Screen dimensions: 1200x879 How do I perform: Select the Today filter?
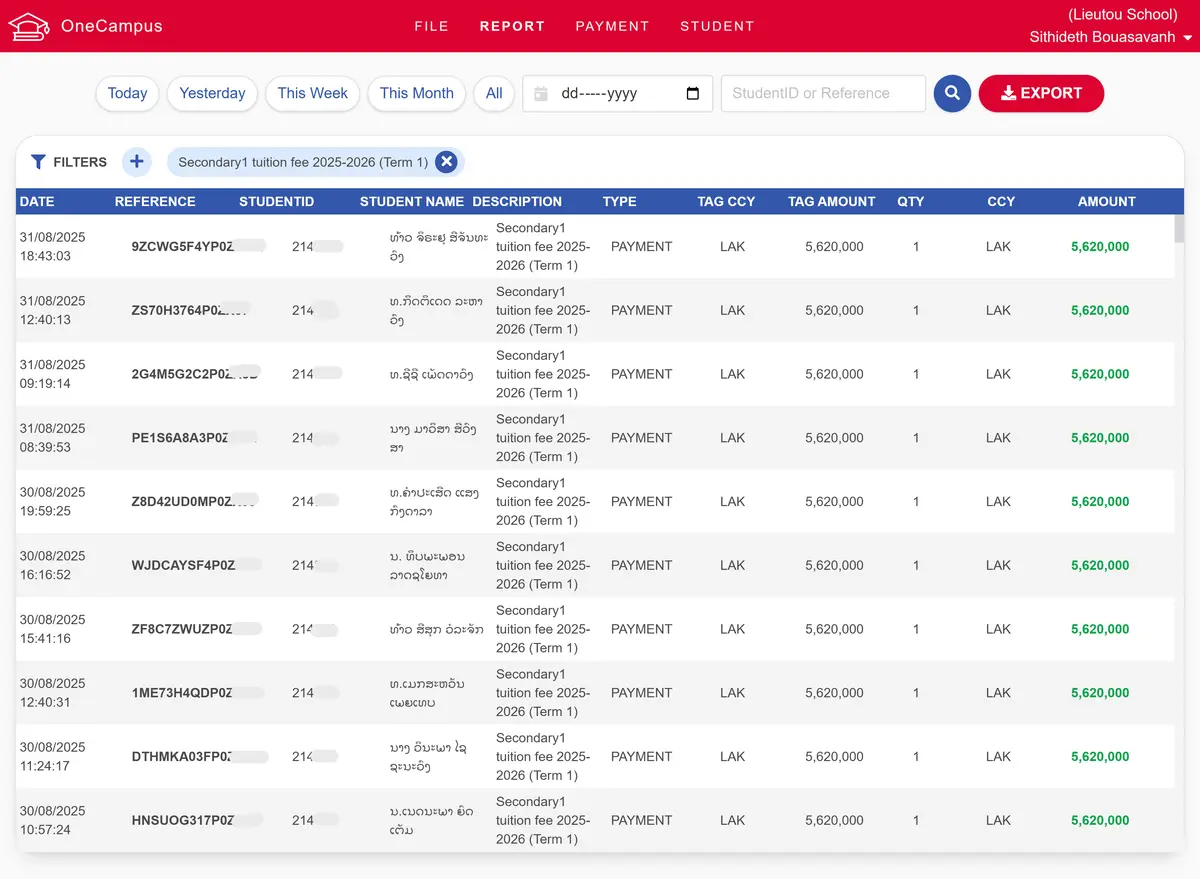[x=127, y=93]
